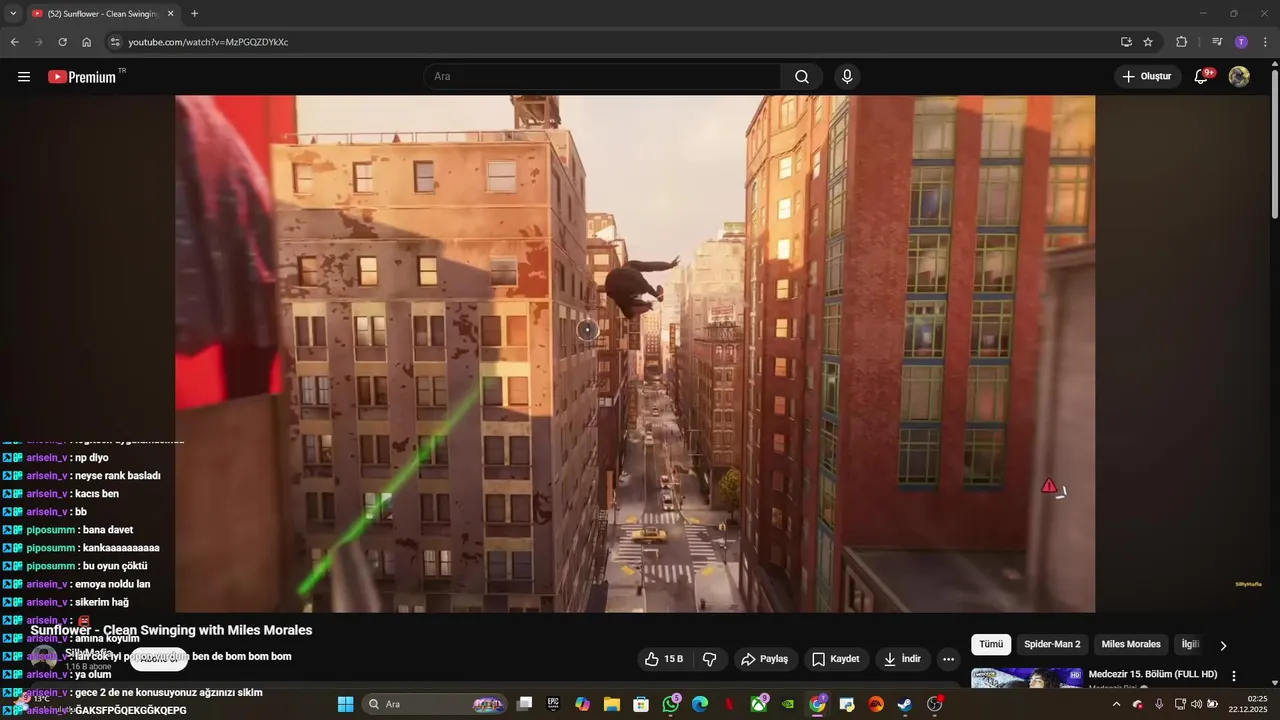The image size is (1280, 720).
Task: Open browser home page button
Action: tap(87, 42)
